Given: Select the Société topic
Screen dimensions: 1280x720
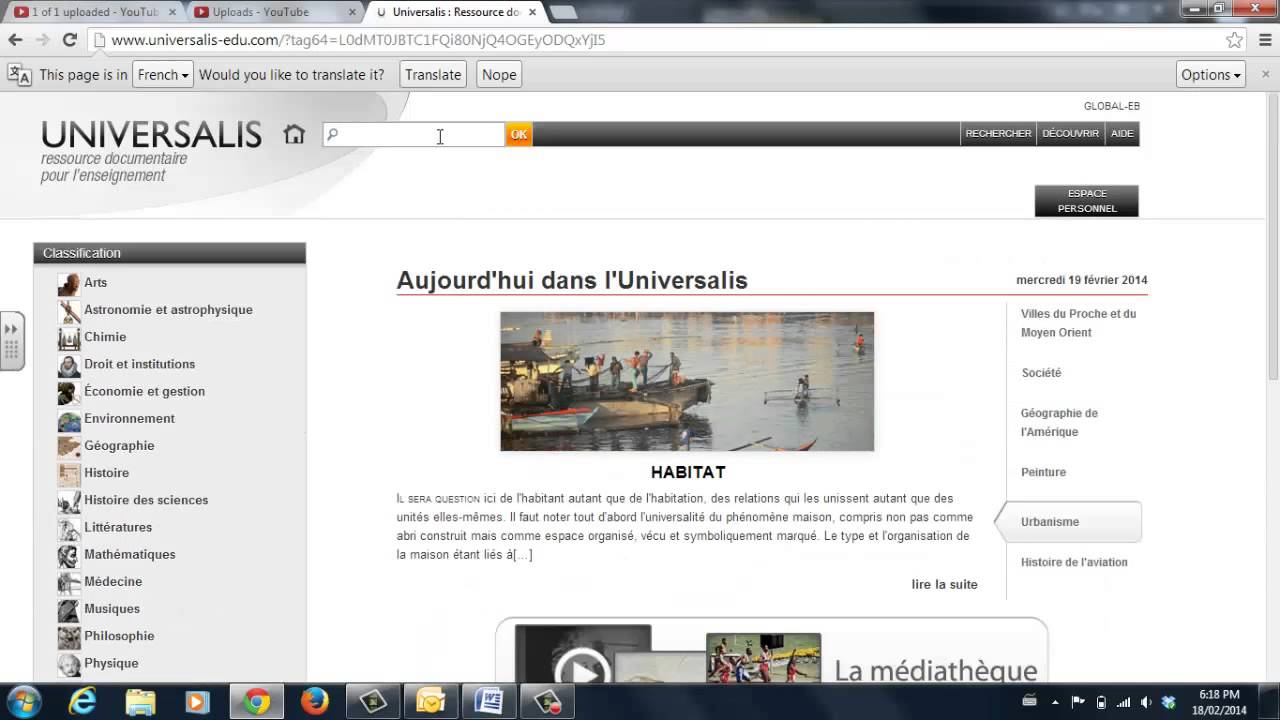Looking at the screenshot, I should (x=1041, y=373).
